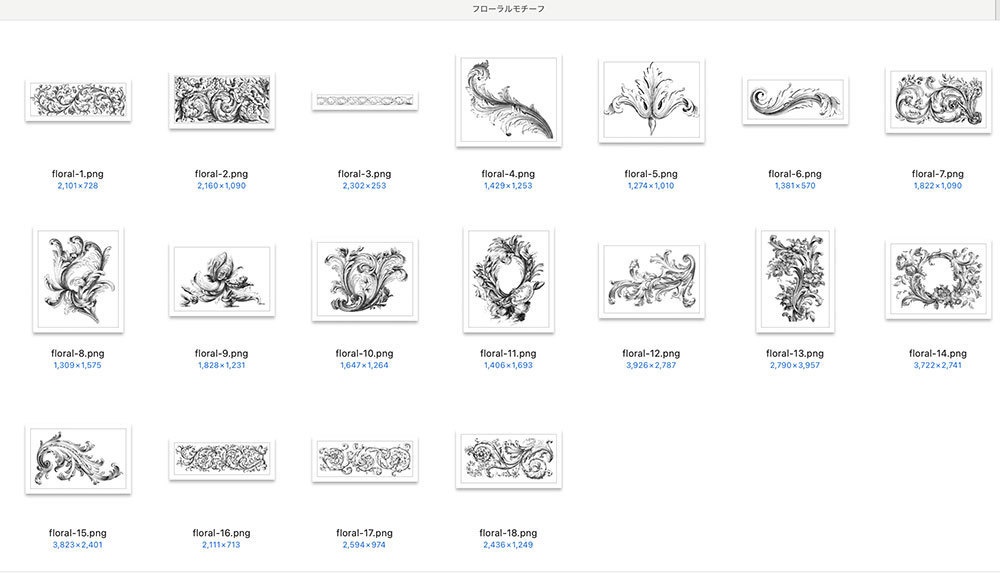Viewport: 1000px width, 573px height.
Task: Click the file name floral-4.png
Action: coord(508,174)
